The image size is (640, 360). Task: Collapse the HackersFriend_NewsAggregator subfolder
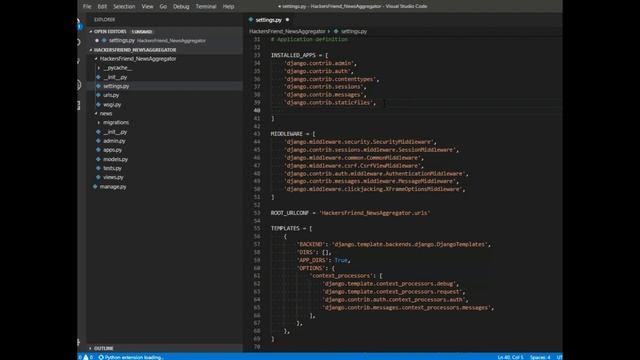96,59
